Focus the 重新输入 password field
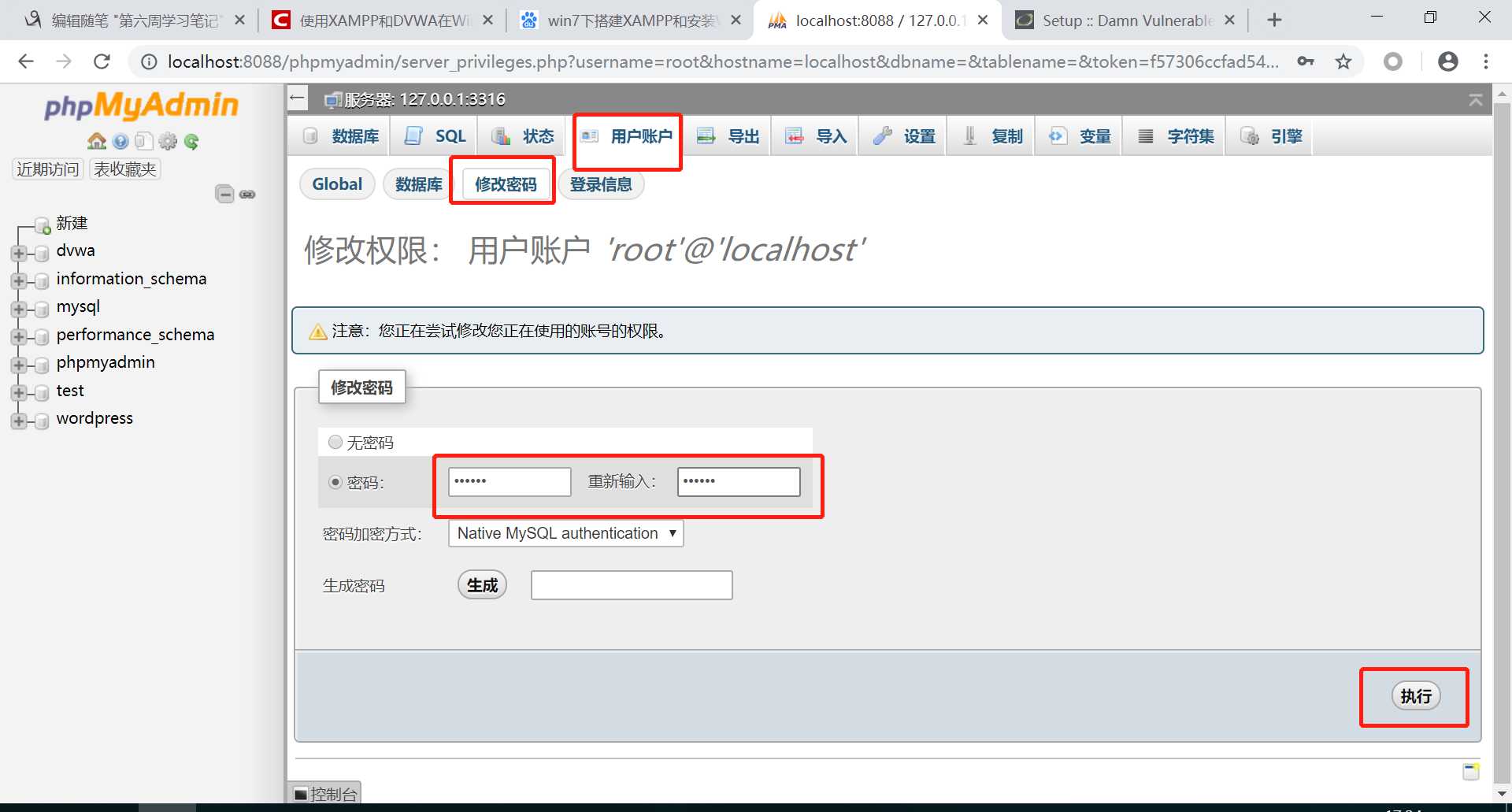 739,481
